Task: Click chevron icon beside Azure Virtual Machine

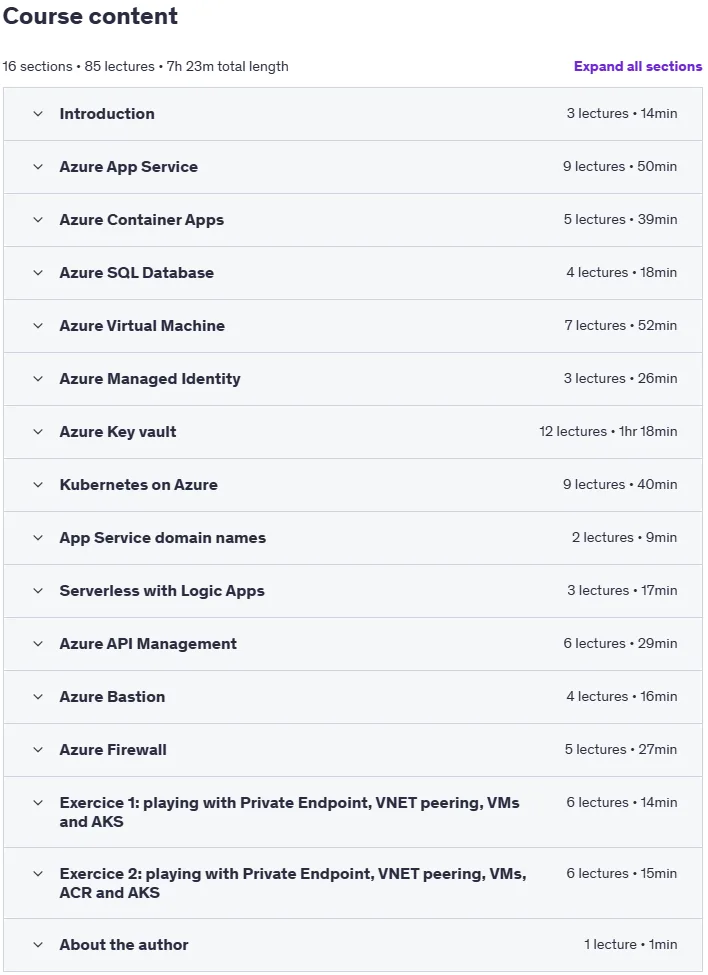Action: tap(38, 326)
